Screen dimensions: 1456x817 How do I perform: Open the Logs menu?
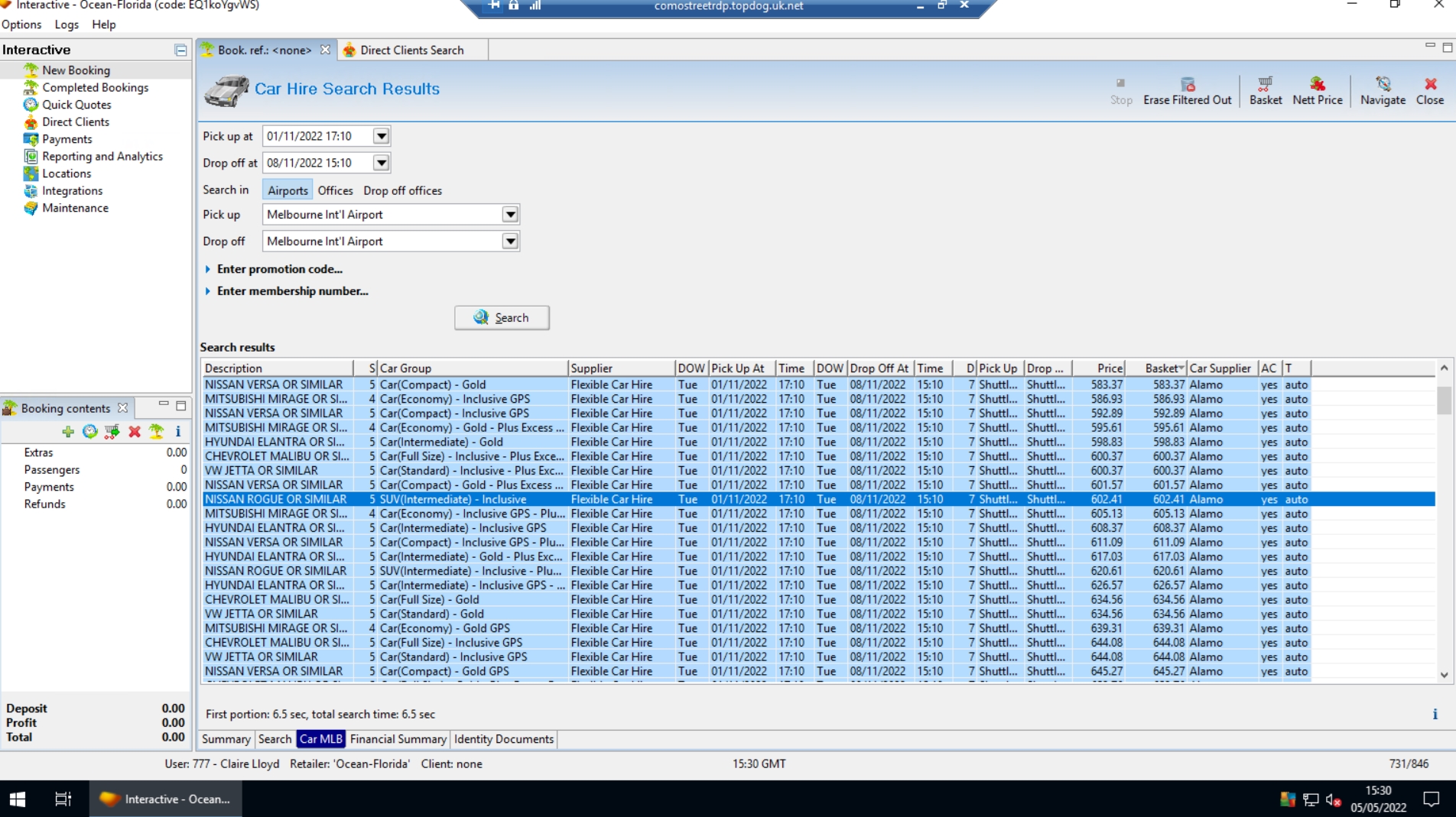click(67, 24)
